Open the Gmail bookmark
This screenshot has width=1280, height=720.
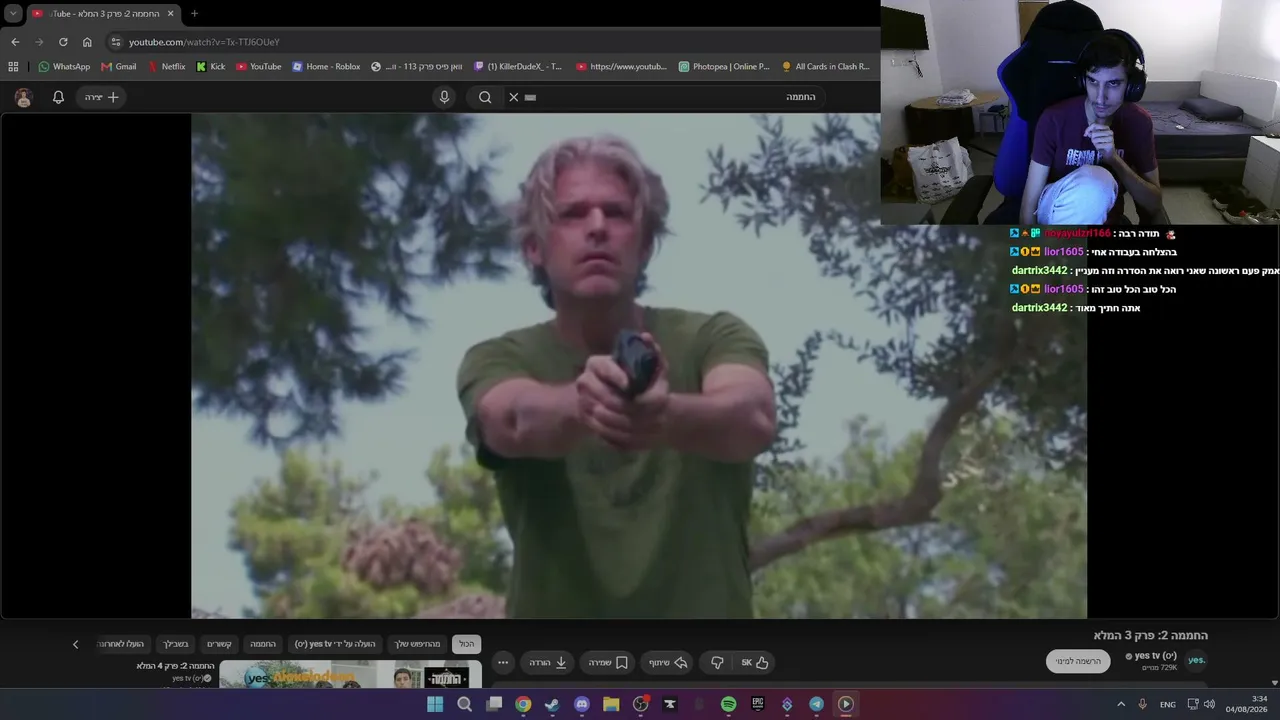119,67
